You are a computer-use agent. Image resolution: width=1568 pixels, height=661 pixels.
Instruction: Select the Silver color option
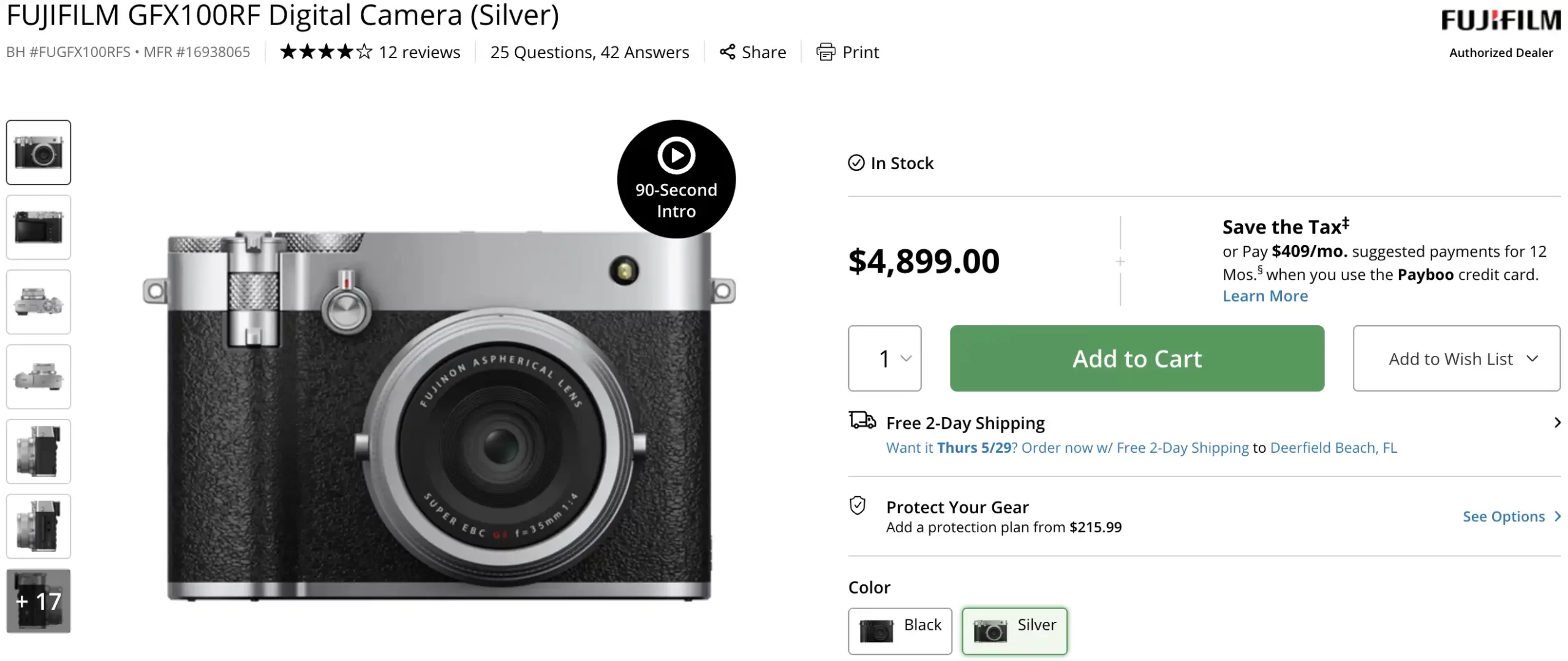tap(1014, 630)
